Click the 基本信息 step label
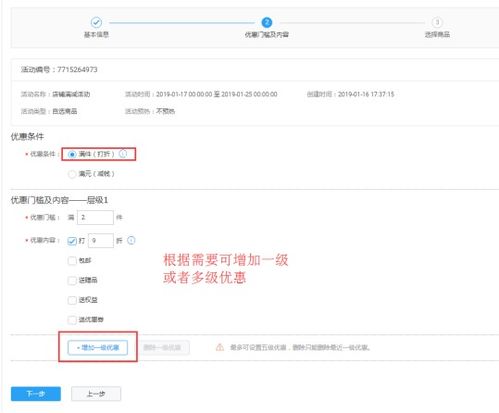Screen dimensions: 499x413 (x=96, y=34)
